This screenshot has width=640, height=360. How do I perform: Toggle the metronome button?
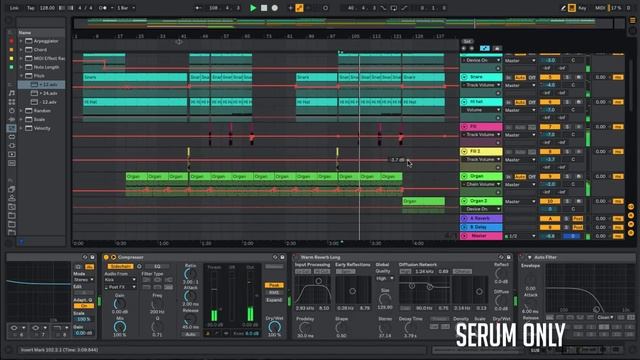(103, 8)
